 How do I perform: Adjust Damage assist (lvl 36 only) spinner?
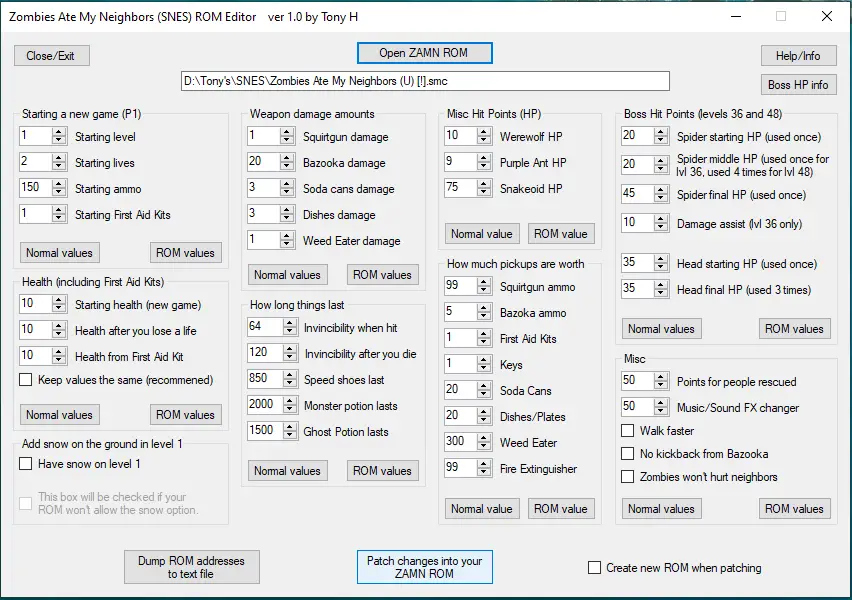pyautogui.click(x=661, y=223)
